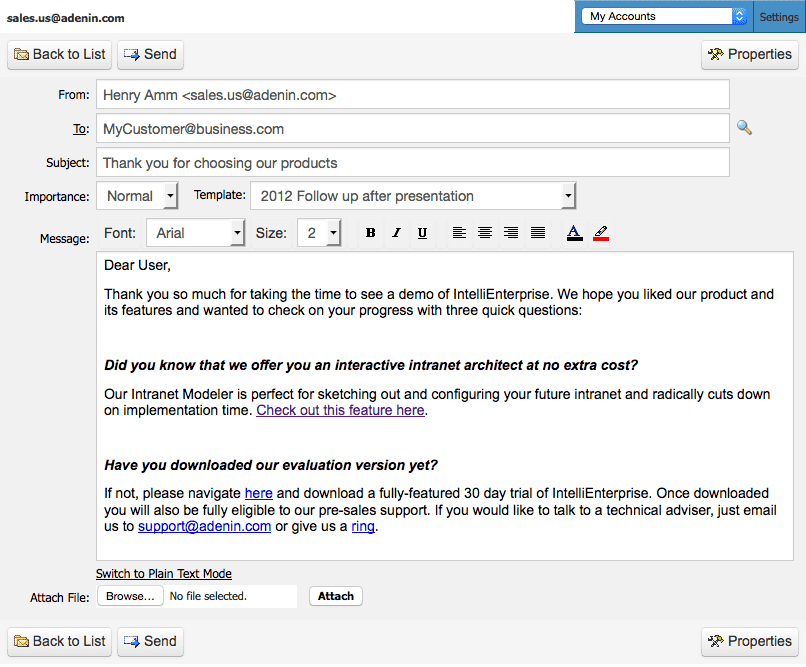Click the sales.us@adenin.com account heading
The width and height of the screenshot is (806, 667).
pyautogui.click(x=65, y=18)
